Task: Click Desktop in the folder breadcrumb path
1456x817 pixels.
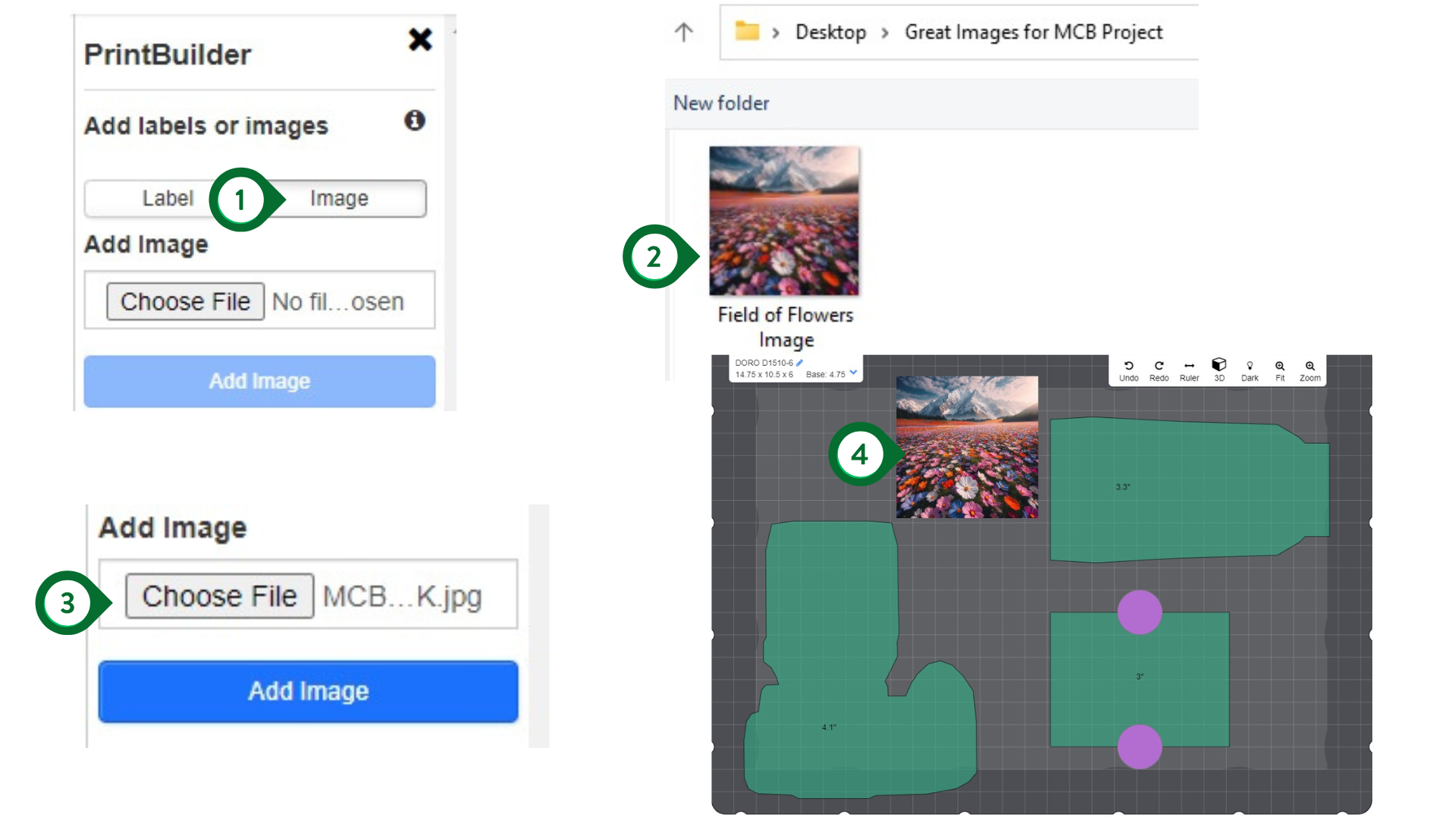Action: [x=830, y=32]
